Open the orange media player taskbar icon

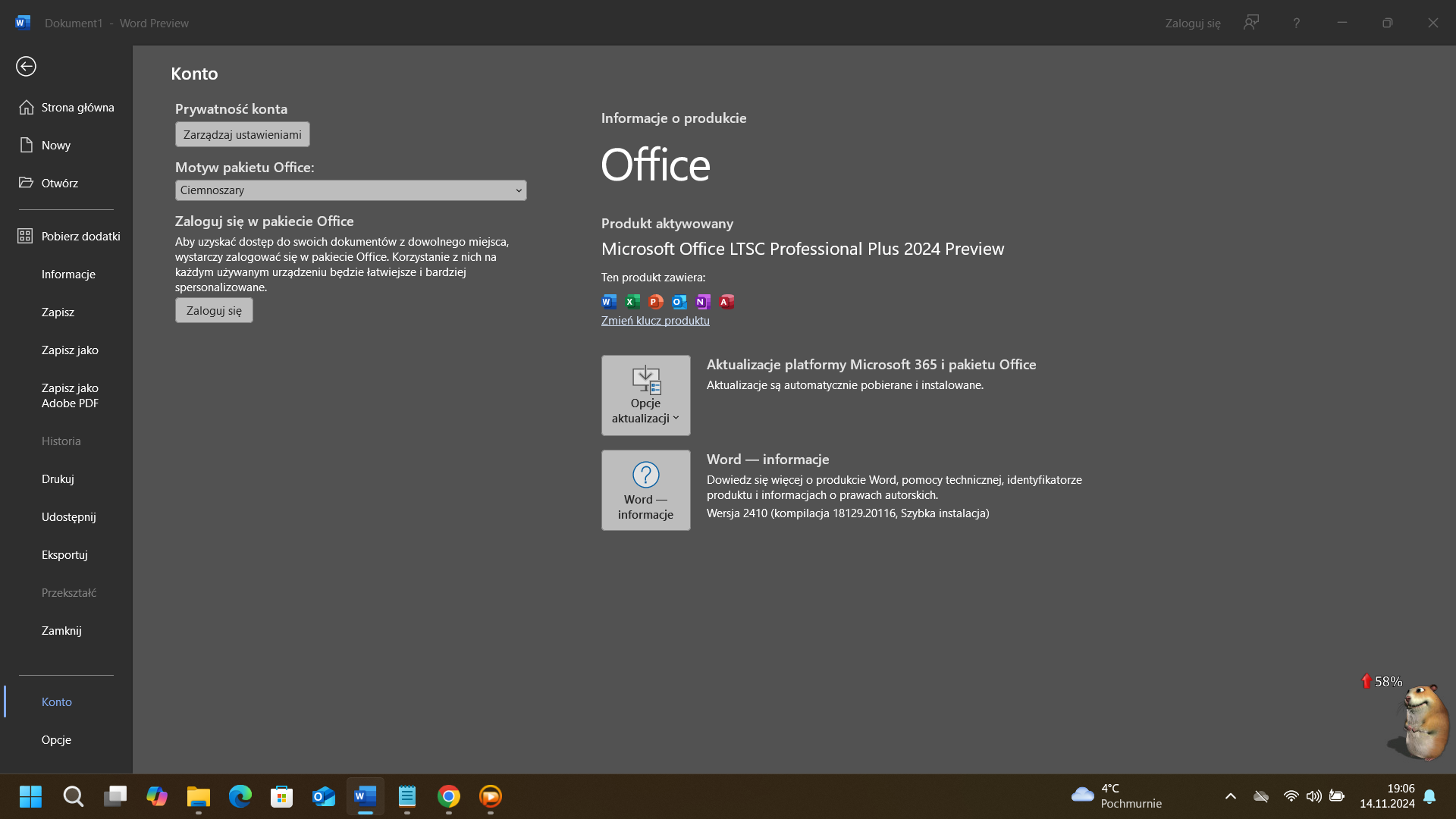(491, 796)
